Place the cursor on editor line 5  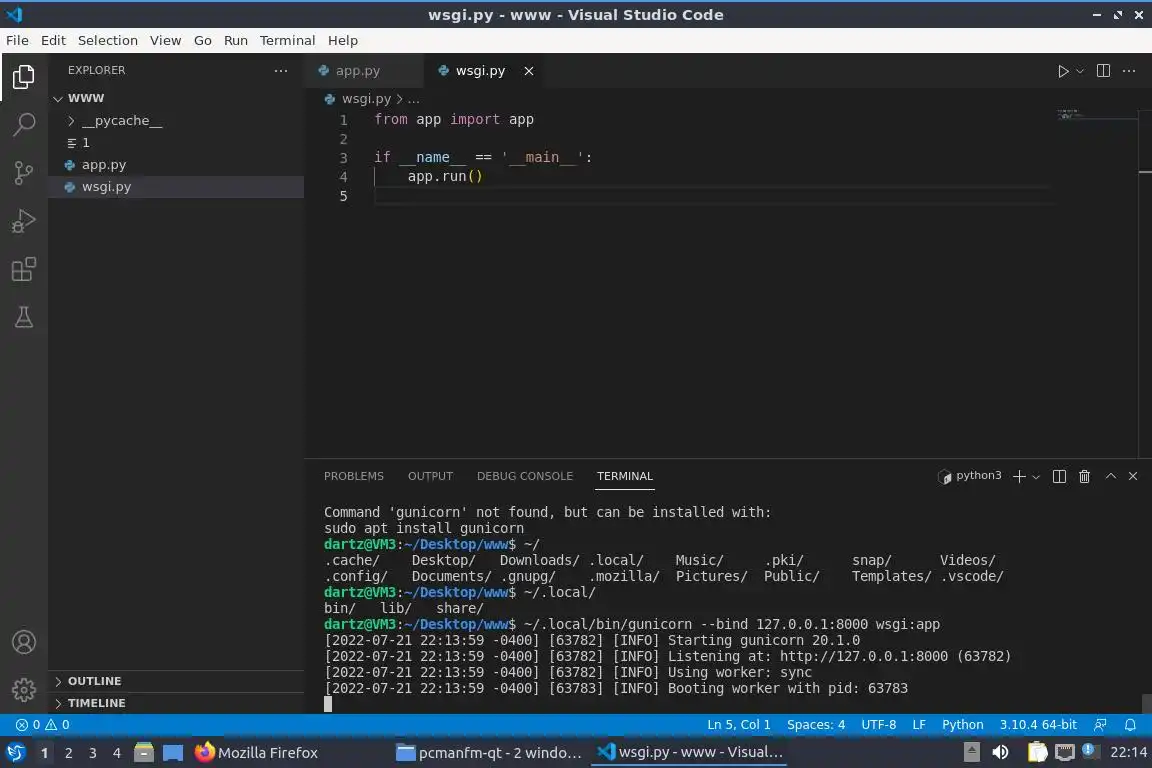pyautogui.click(x=713, y=195)
